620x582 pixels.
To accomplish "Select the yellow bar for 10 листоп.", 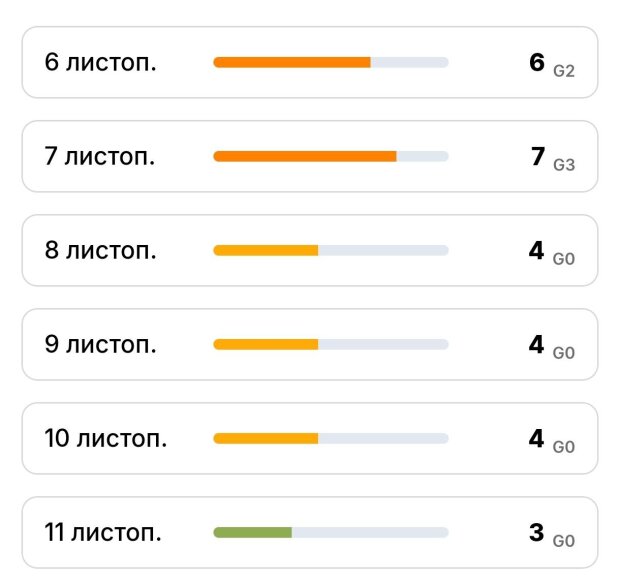I will [x=266, y=438].
